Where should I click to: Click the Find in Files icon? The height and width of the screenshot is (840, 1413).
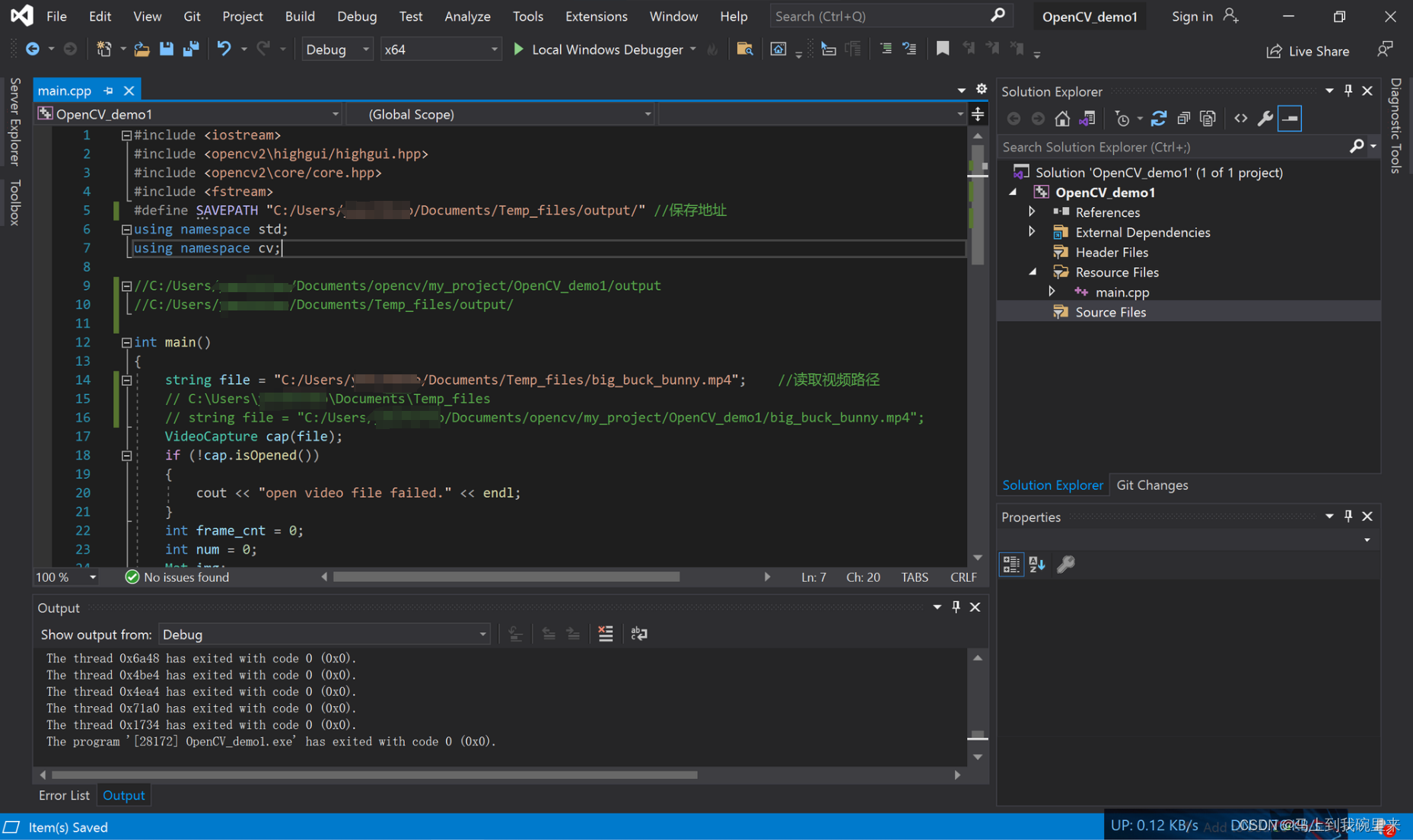(745, 49)
